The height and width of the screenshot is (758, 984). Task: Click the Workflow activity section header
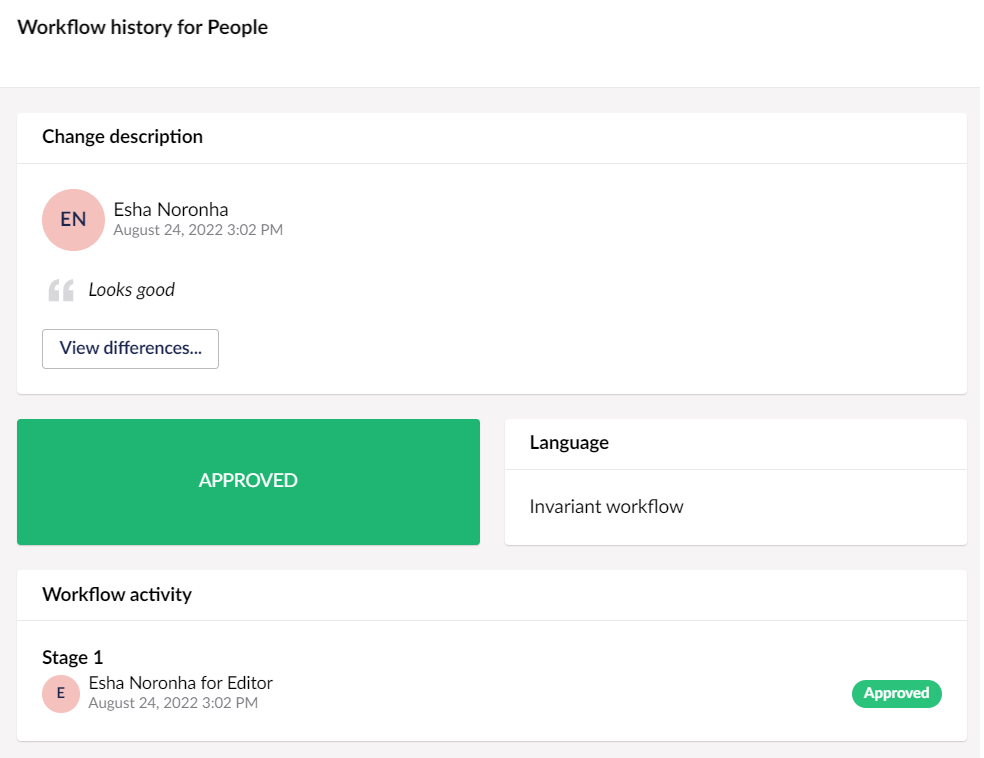117,594
